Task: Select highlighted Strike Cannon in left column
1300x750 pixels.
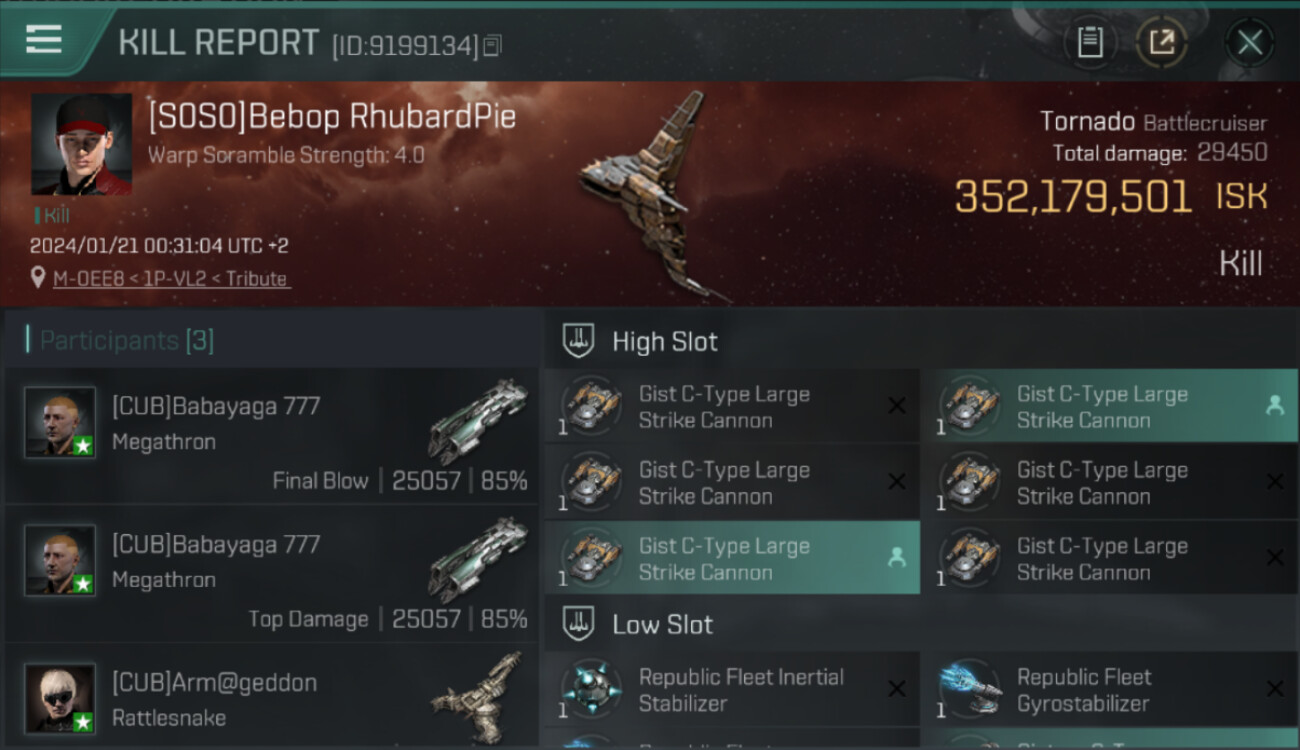Action: [x=732, y=558]
